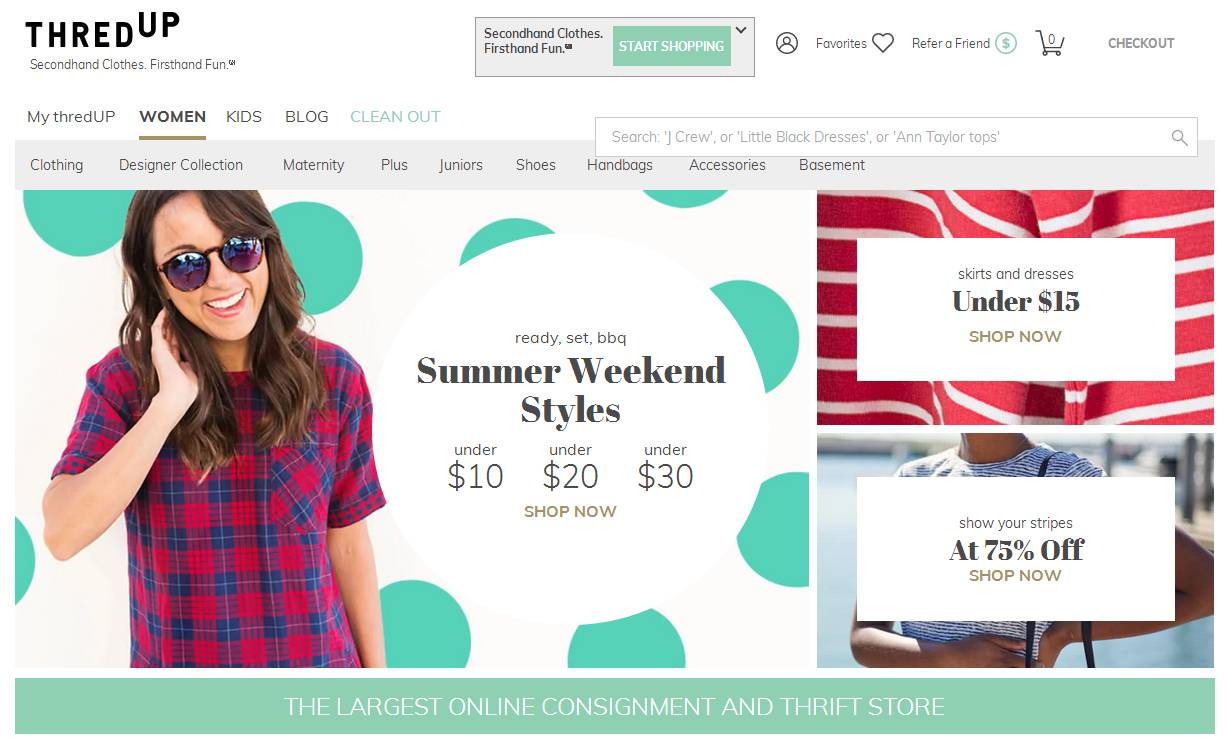Click the Refer a Friend dollar icon
1228x742 pixels.
[x=1006, y=43]
